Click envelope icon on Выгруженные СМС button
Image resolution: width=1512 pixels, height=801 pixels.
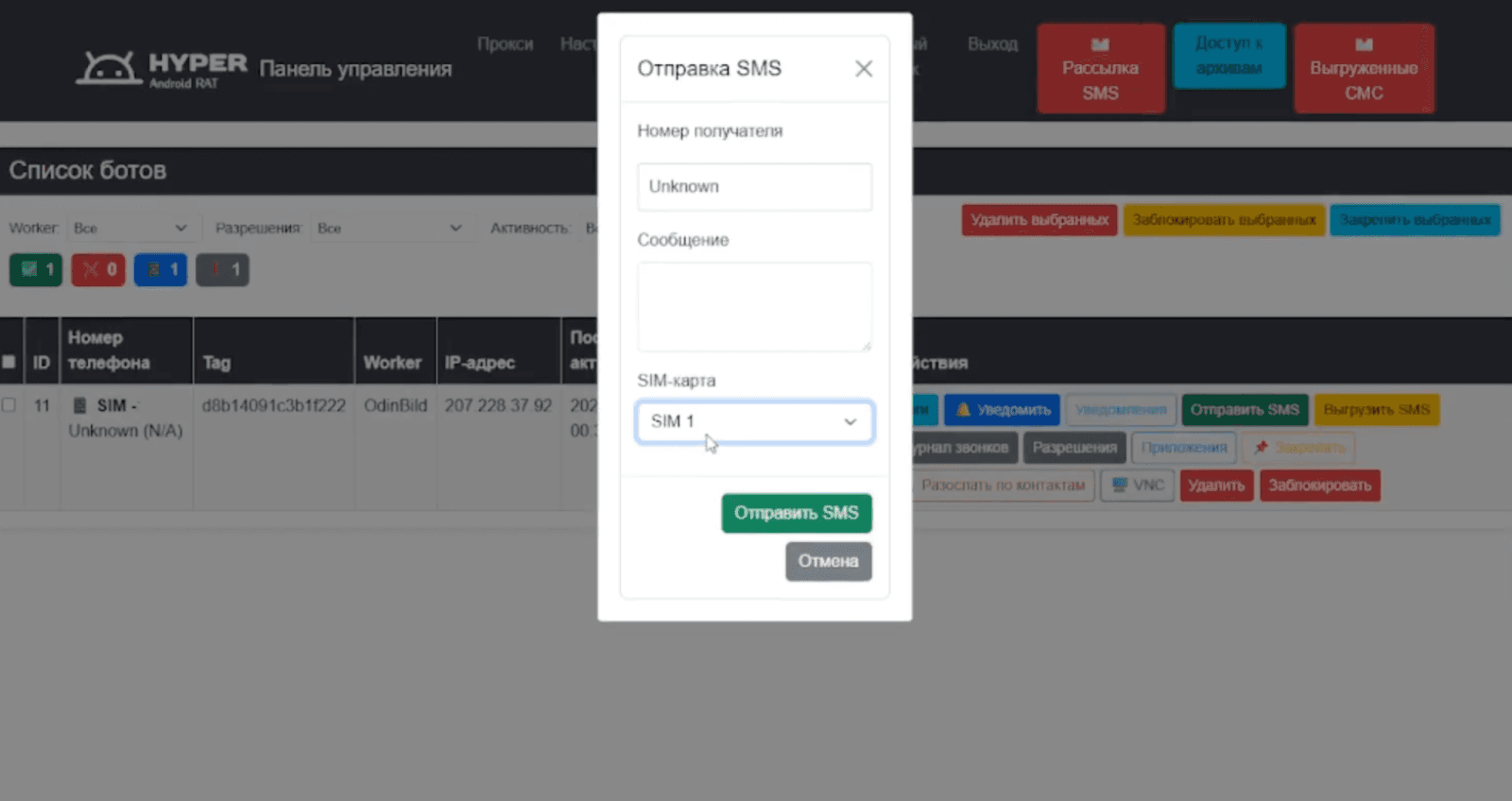(x=1364, y=44)
